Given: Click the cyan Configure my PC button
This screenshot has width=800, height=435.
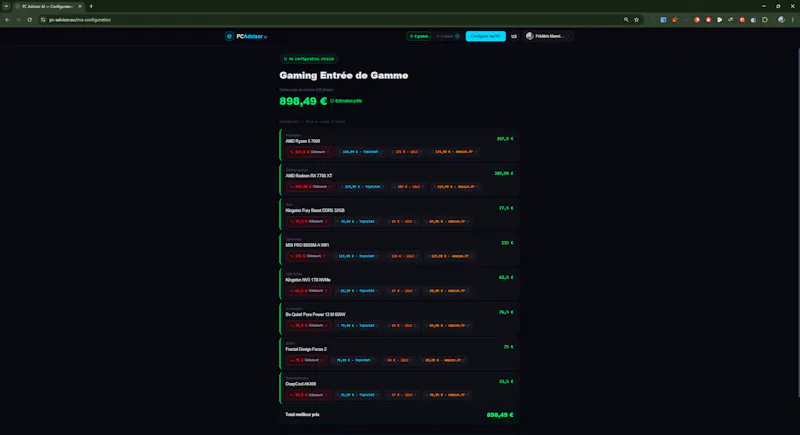Looking at the screenshot, I should point(485,36).
